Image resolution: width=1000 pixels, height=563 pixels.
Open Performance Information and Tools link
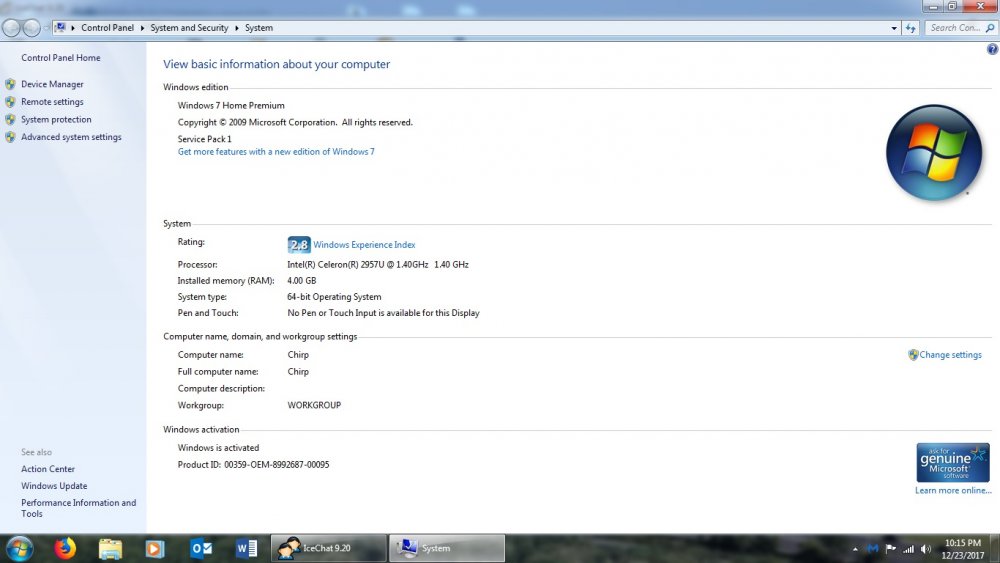pos(78,508)
